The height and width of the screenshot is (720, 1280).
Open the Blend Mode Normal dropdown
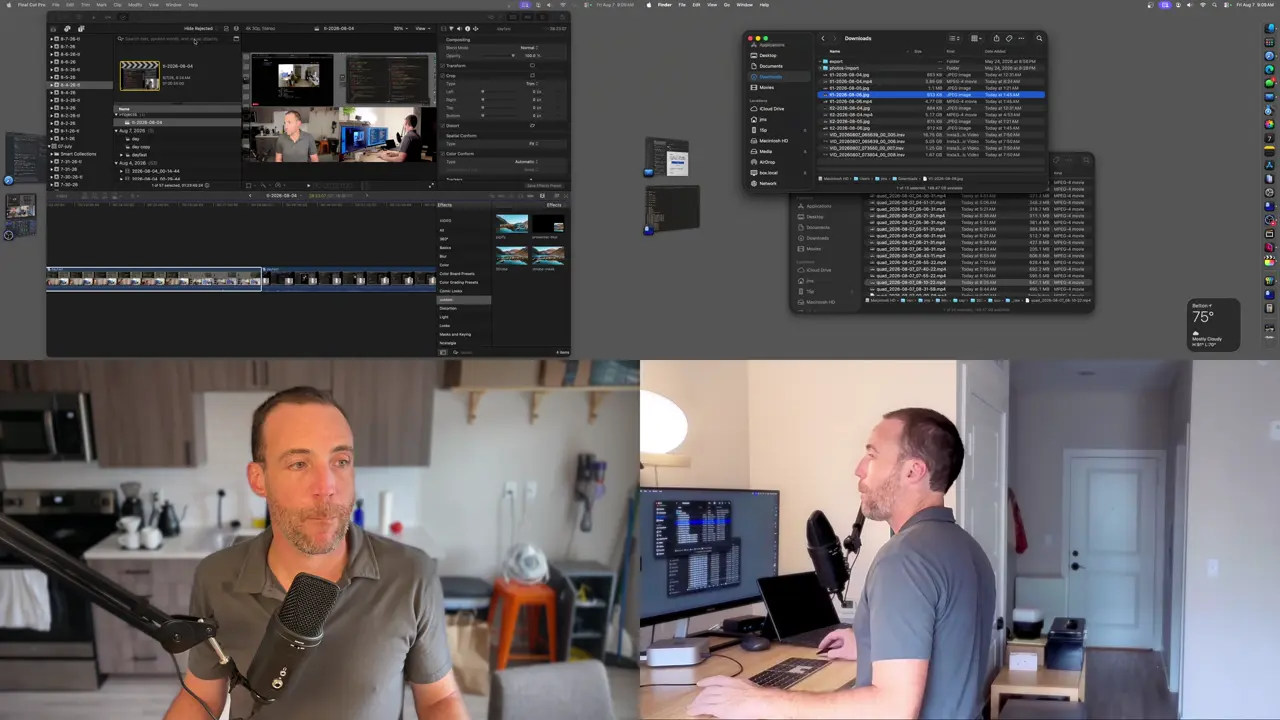529,48
